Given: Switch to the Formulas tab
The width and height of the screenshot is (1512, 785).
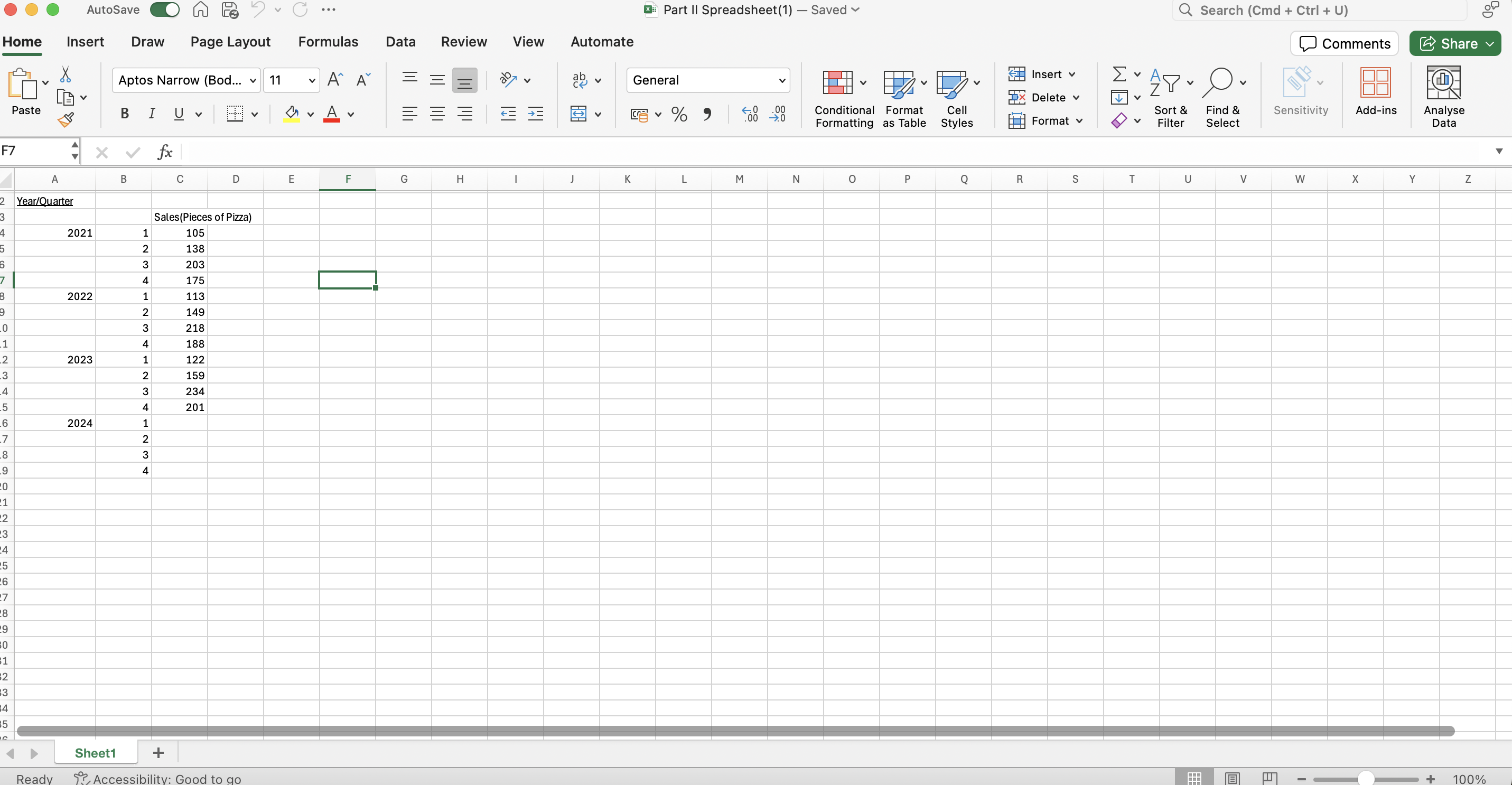Looking at the screenshot, I should (x=328, y=42).
